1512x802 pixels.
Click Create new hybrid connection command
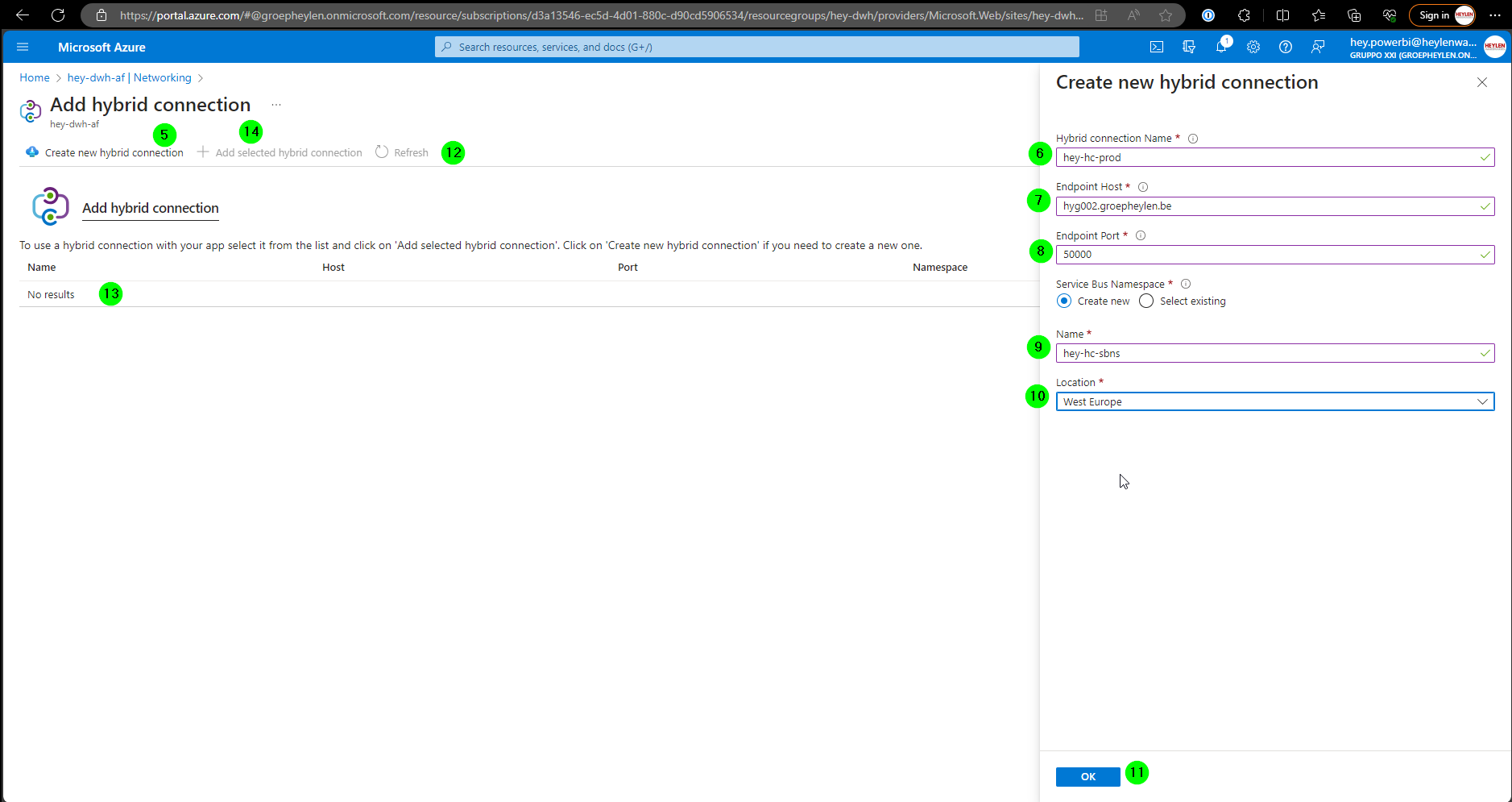105,152
